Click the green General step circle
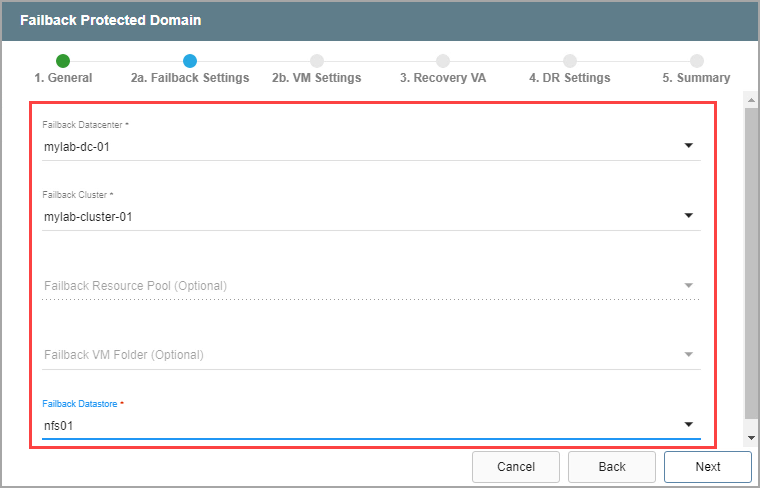 63,61
